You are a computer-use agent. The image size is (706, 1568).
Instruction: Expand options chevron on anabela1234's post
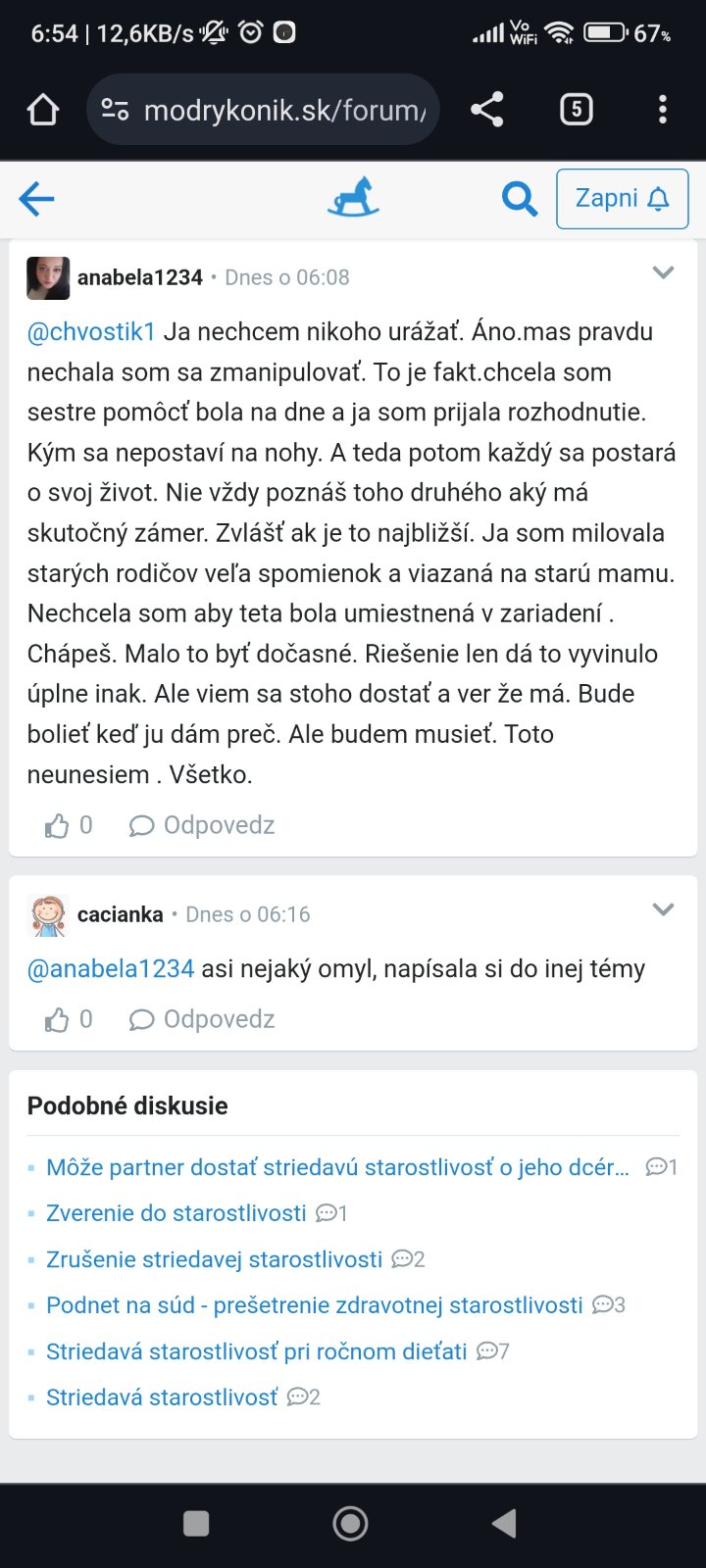click(663, 273)
